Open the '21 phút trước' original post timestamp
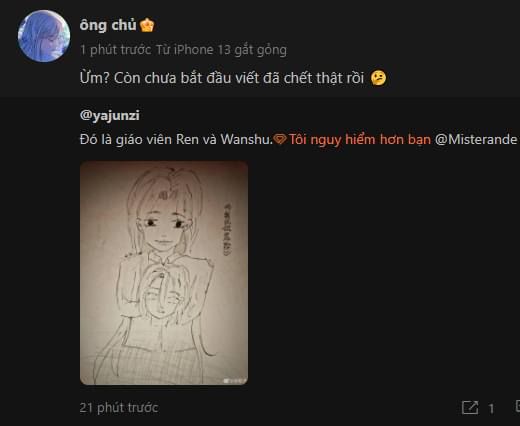The image size is (520, 426). [x=119, y=408]
